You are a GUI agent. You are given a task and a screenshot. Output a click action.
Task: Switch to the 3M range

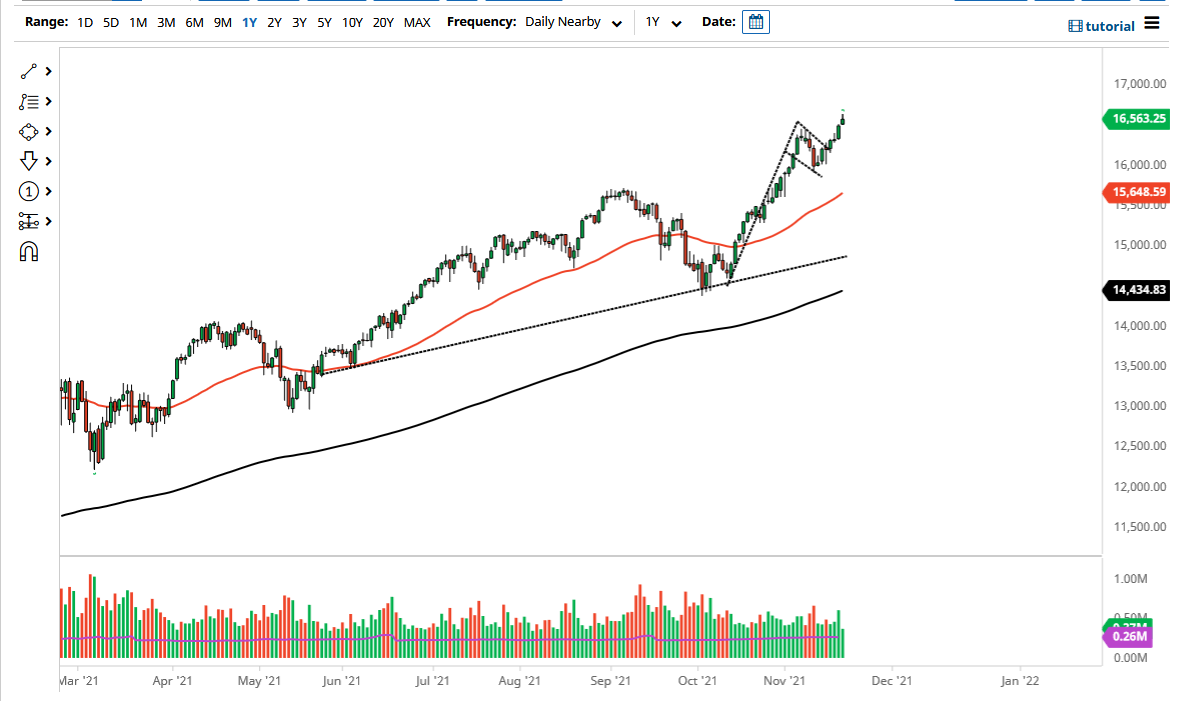166,21
